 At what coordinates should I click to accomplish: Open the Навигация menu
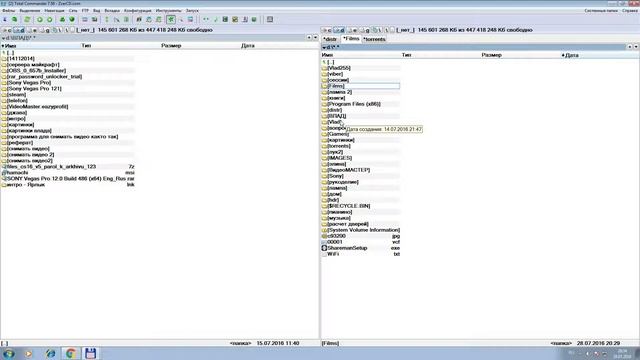(54, 11)
